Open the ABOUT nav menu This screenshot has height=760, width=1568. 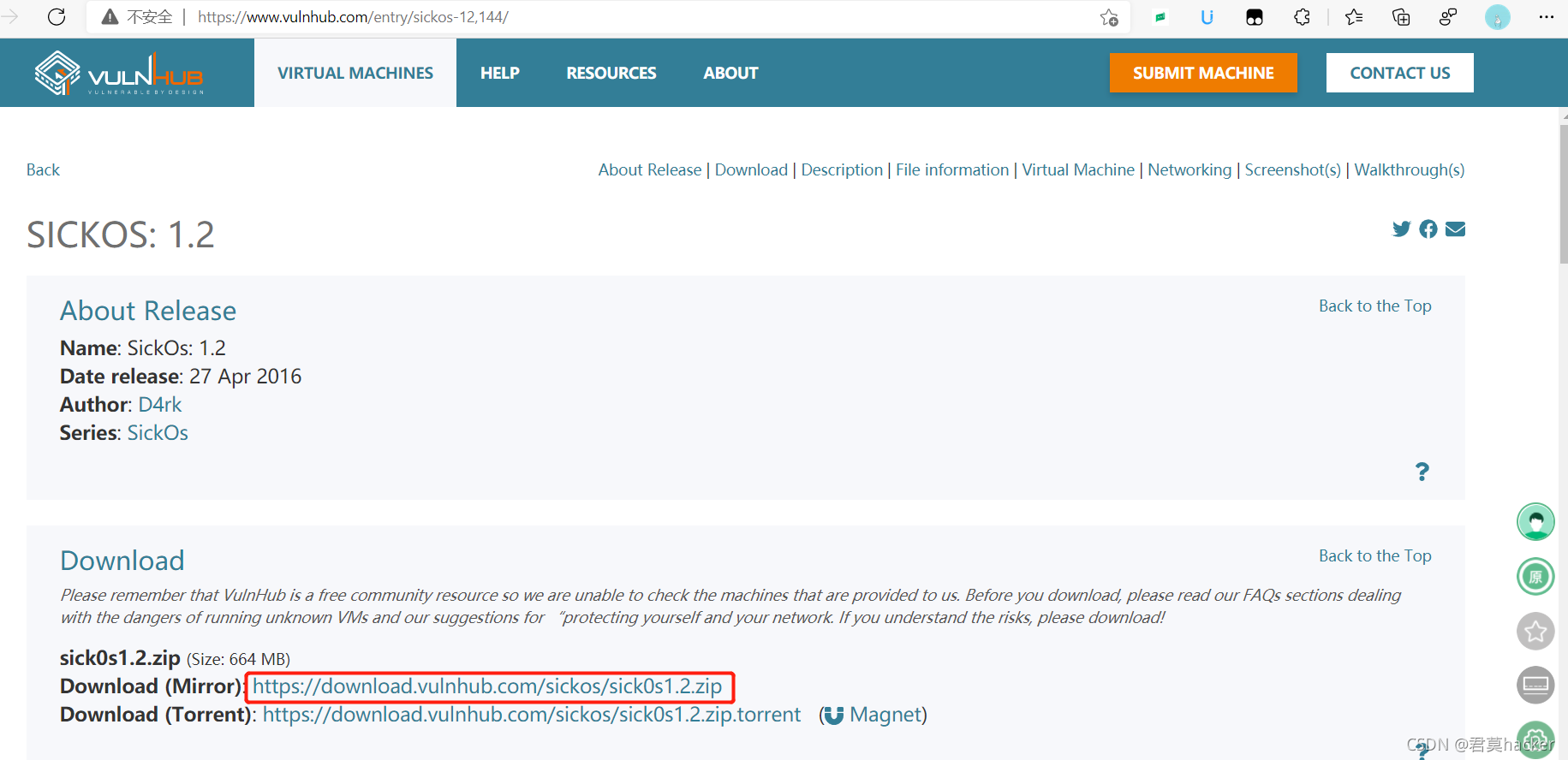click(x=730, y=73)
